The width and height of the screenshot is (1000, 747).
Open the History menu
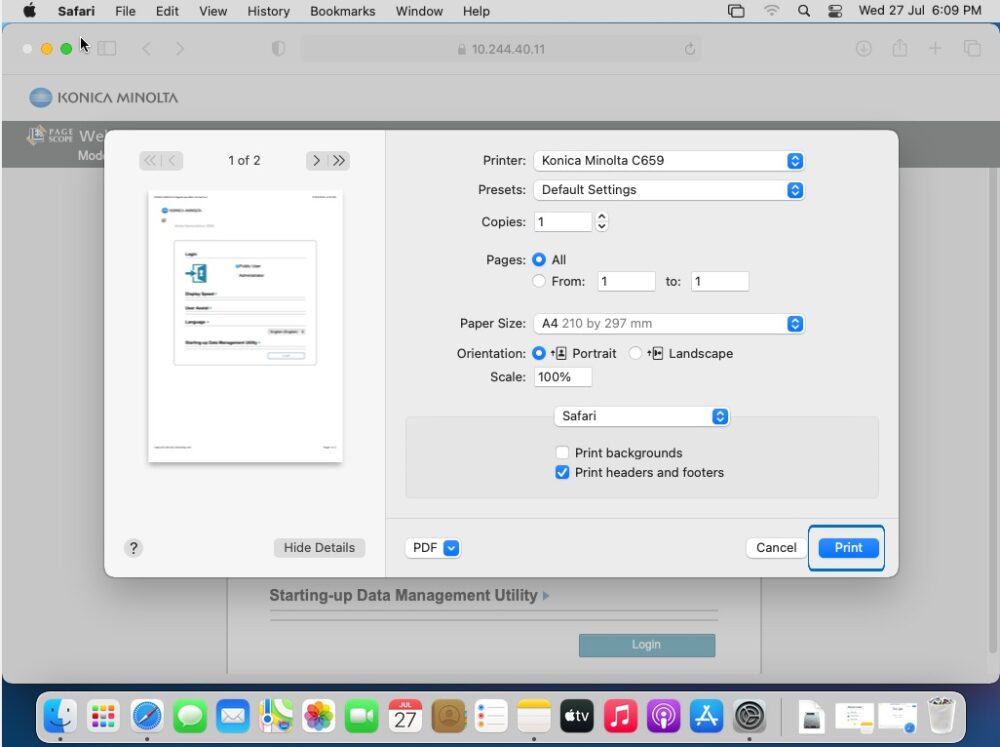tap(267, 11)
